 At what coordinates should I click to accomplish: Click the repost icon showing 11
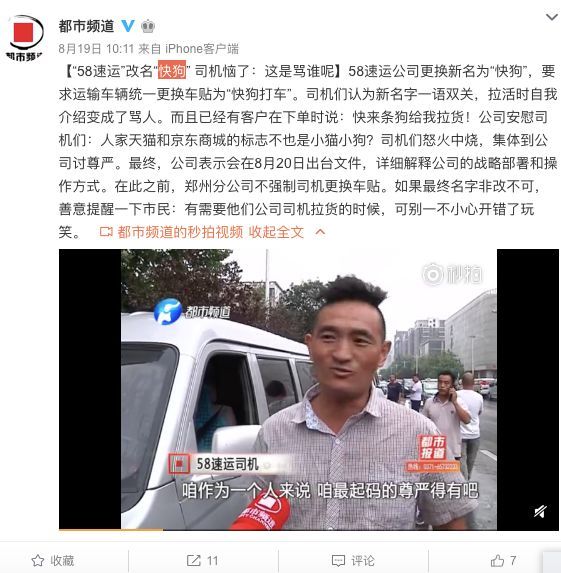[193, 560]
